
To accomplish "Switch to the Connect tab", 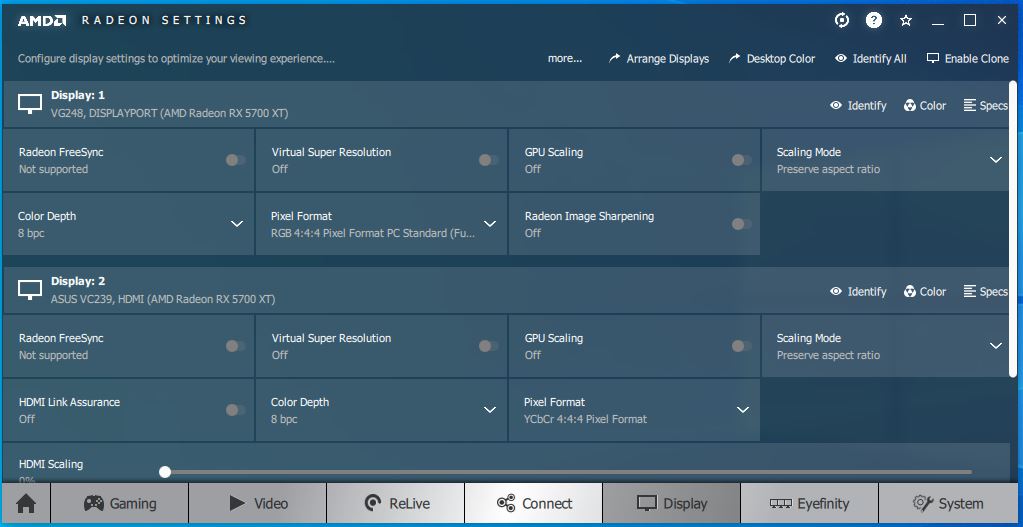I will (534, 503).
